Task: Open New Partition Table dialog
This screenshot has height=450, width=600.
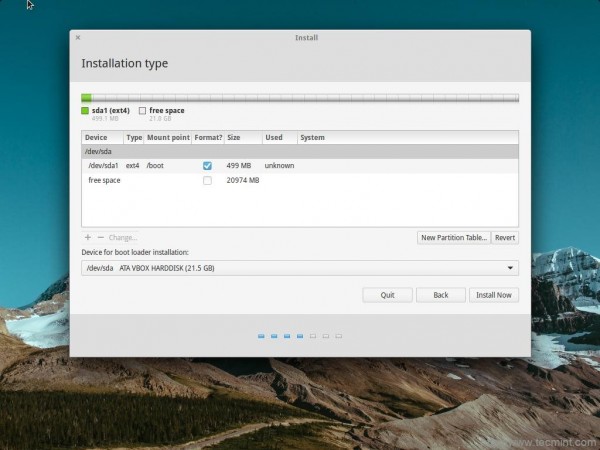Action: [454, 238]
